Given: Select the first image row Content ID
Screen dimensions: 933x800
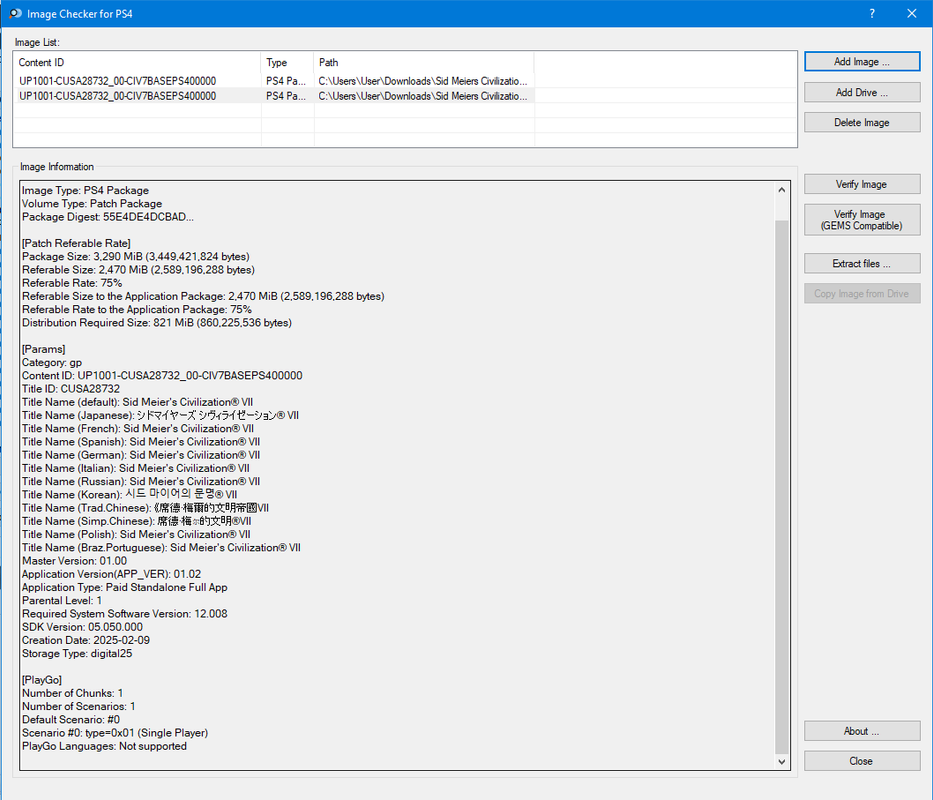Looking at the screenshot, I should tap(117, 81).
